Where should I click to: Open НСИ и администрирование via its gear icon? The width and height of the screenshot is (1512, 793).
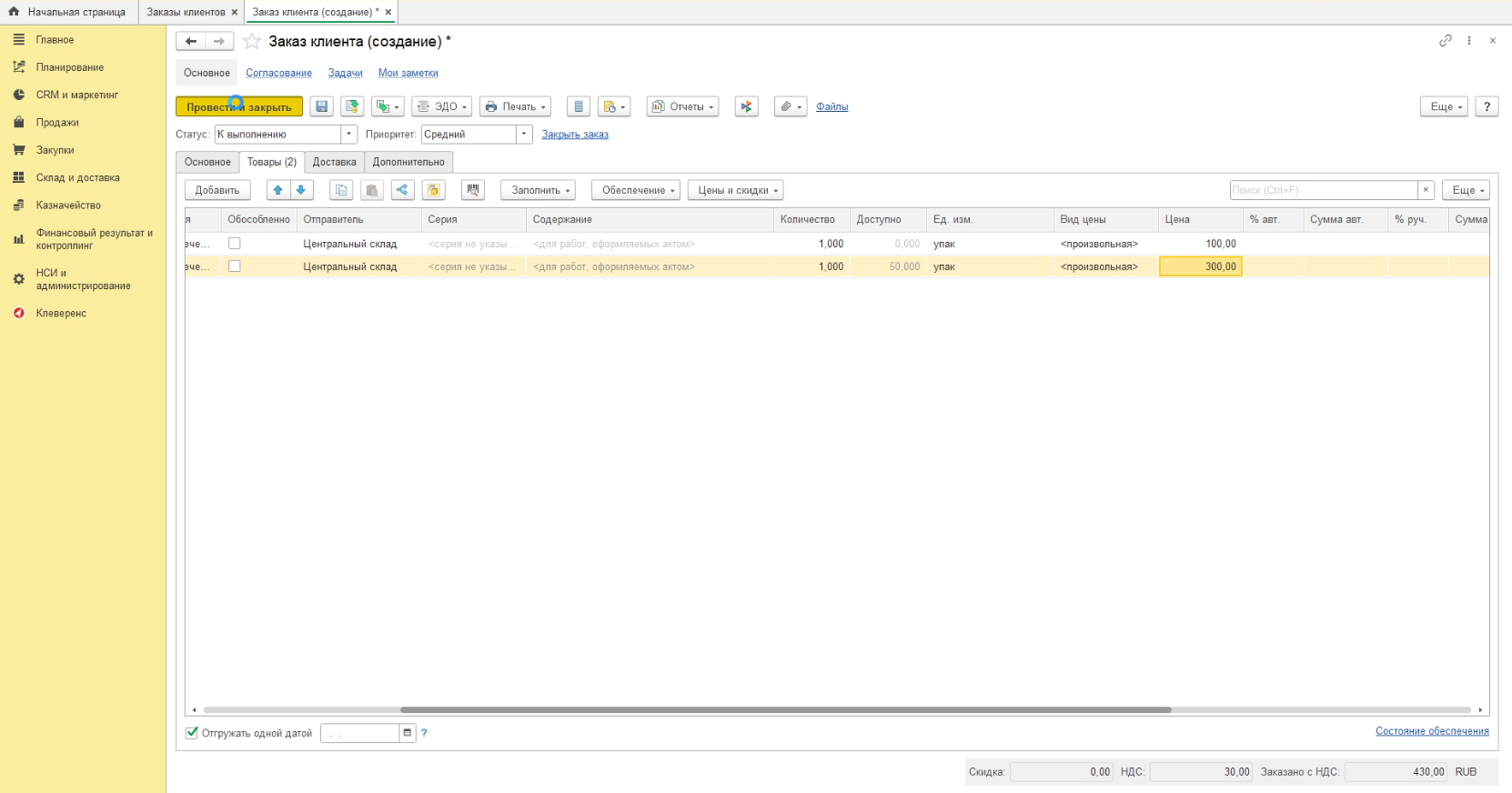coord(18,279)
